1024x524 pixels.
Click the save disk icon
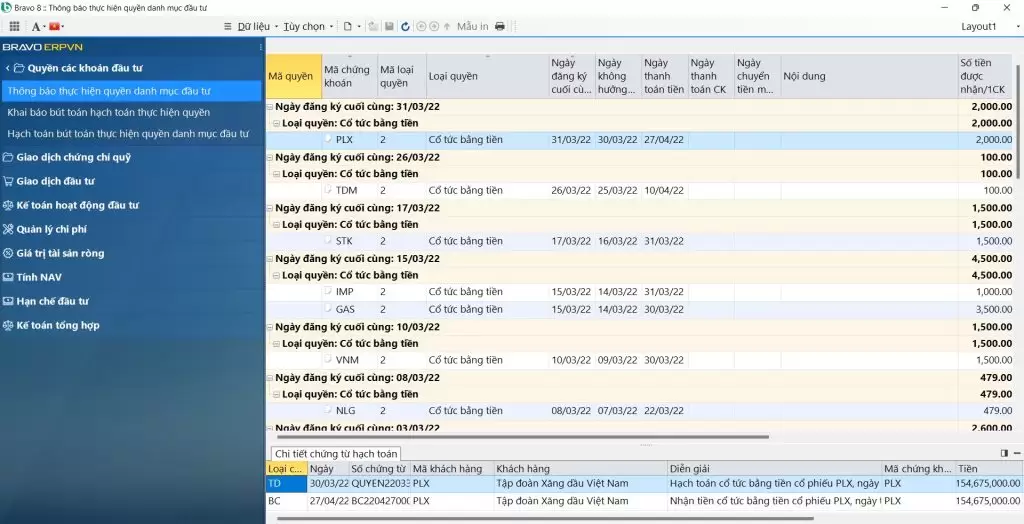pyautogui.click(x=389, y=26)
